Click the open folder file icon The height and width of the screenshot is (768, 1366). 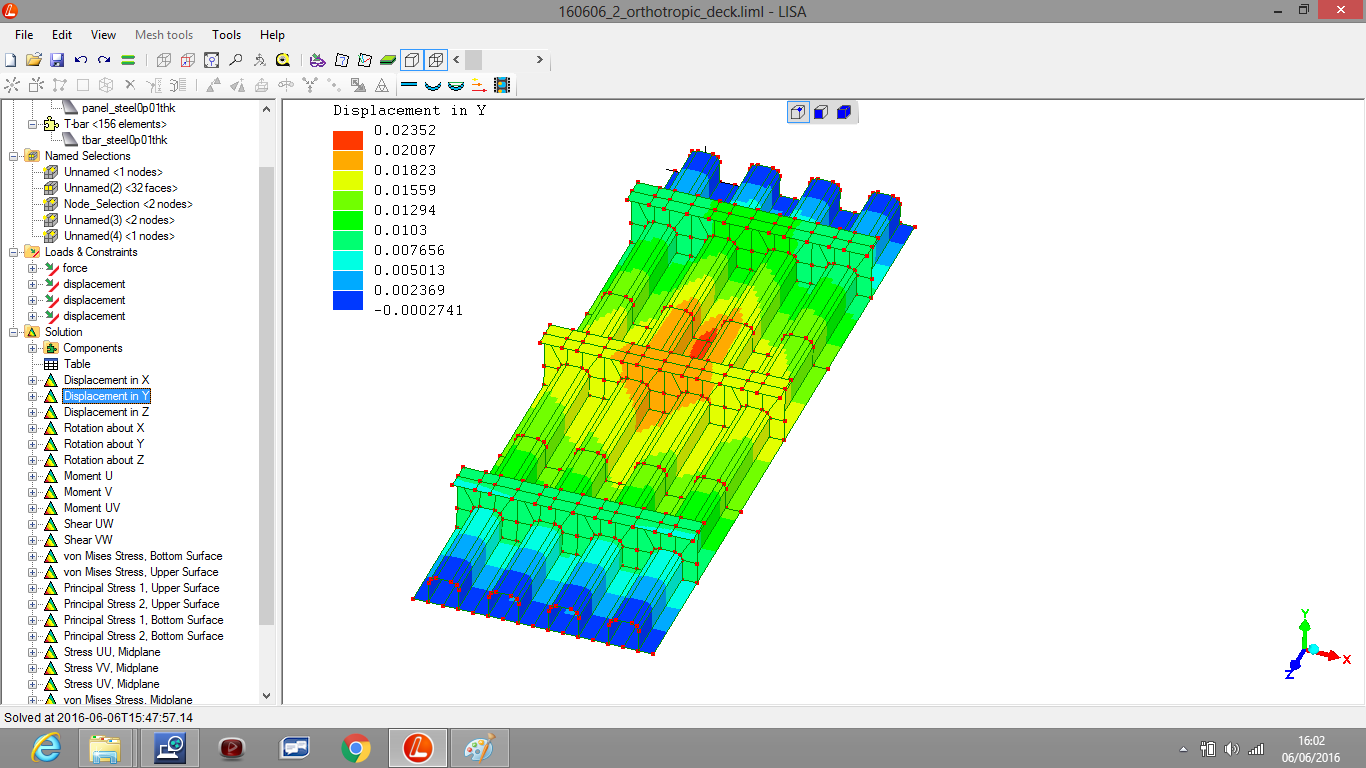click(x=33, y=60)
